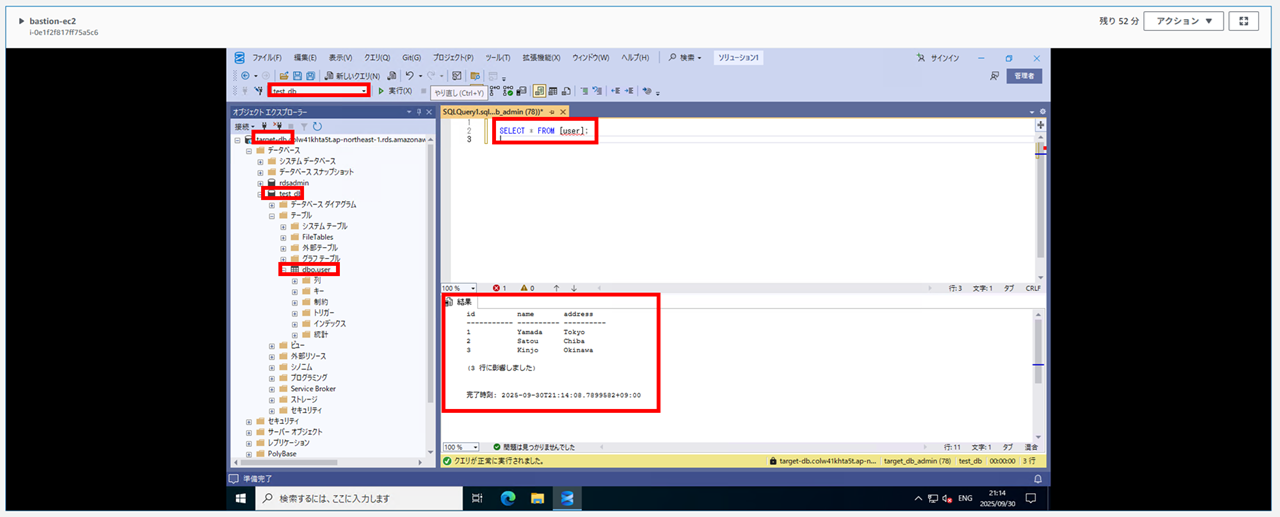1280x517 pixels.
Task: Click the Save All toolbar icon
Action: [310, 76]
